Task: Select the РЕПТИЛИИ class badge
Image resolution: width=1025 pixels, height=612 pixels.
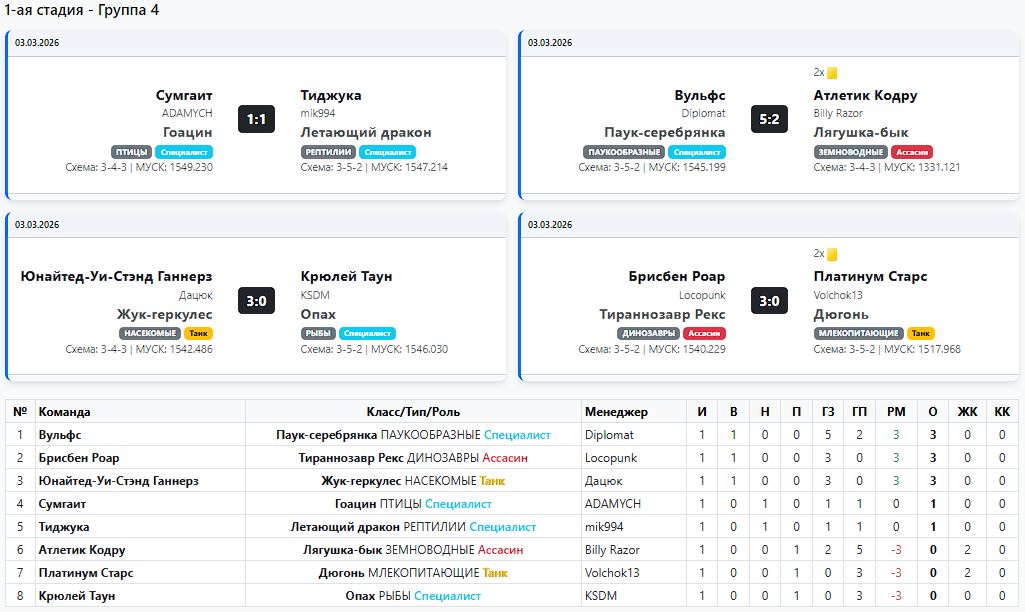Action: tap(328, 152)
